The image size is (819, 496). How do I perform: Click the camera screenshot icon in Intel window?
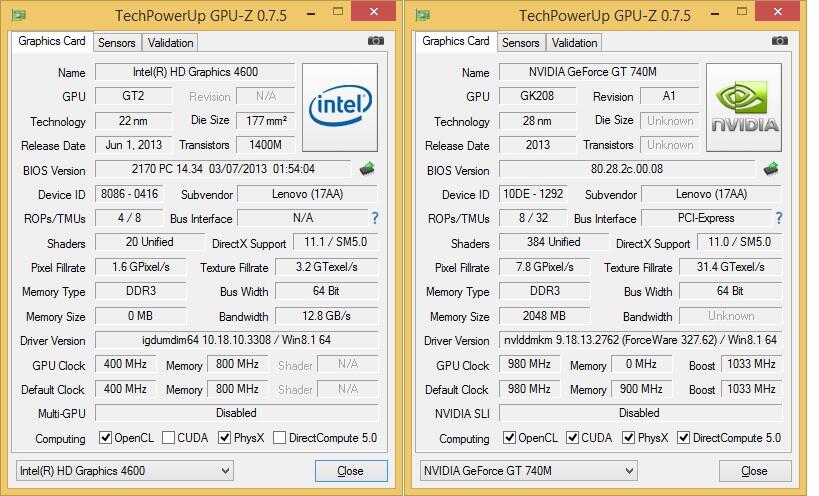coord(376,41)
